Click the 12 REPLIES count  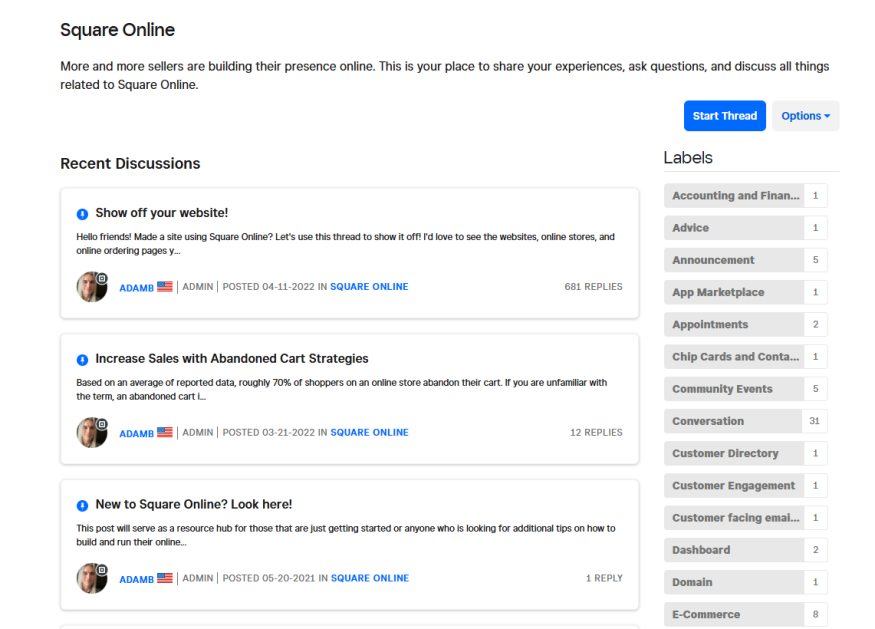[596, 432]
